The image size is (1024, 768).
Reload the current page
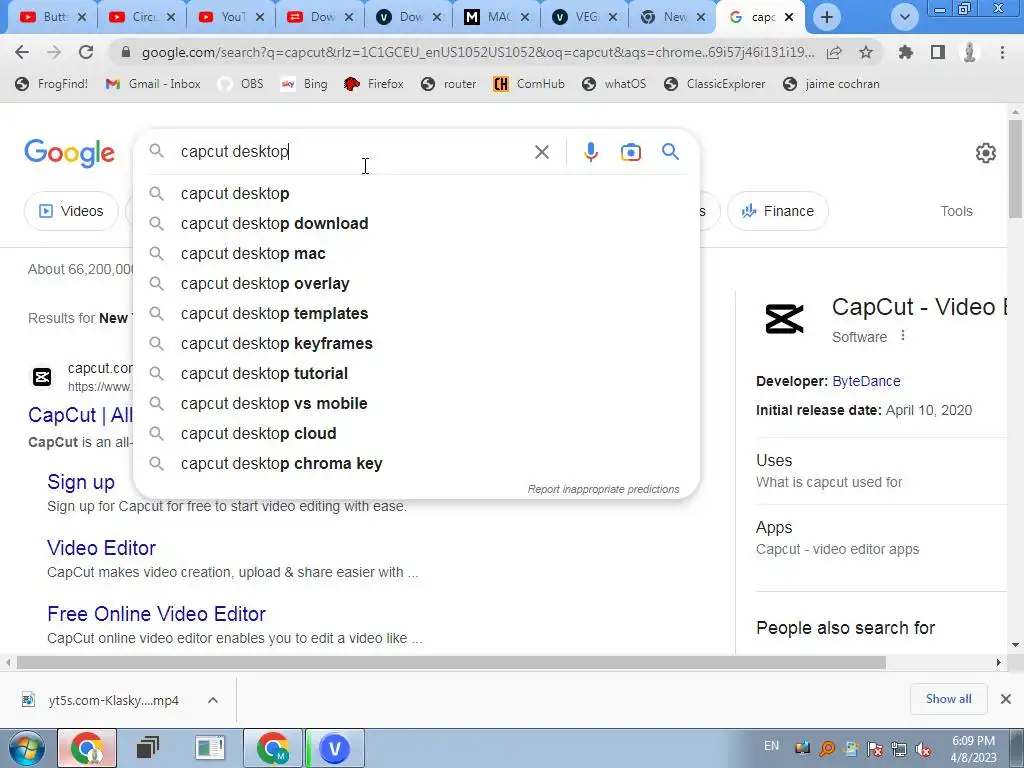[86, 52]
